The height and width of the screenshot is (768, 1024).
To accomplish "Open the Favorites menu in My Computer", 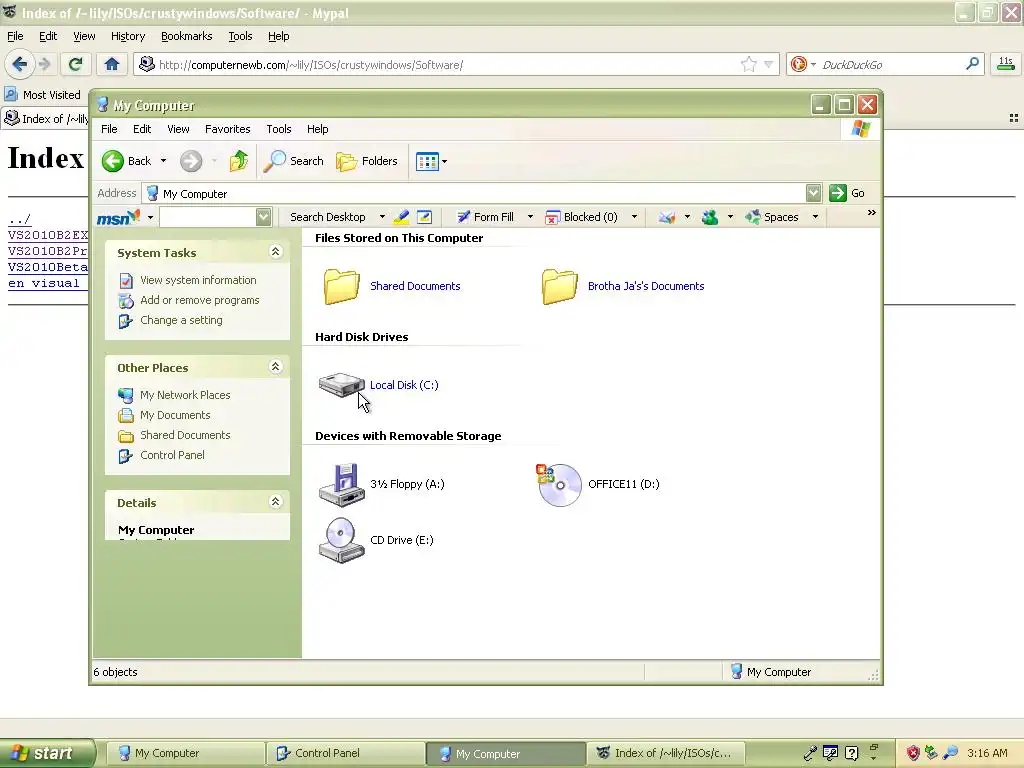I will [227, 129].
